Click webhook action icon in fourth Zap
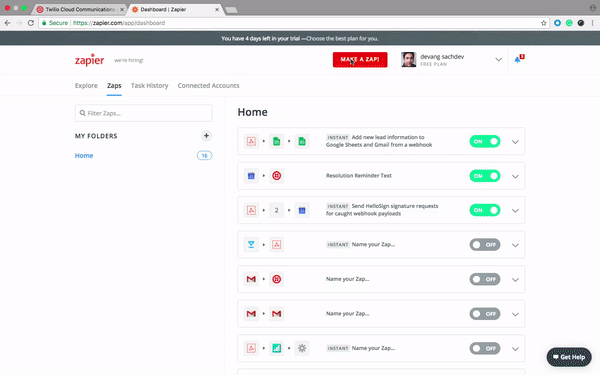 point(276,245)
